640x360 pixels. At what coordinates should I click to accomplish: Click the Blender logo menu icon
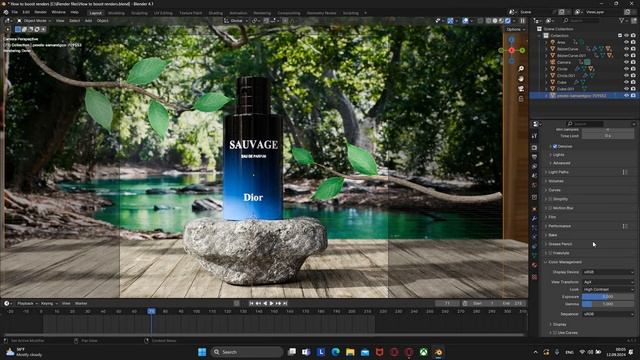tap(6, 12)
